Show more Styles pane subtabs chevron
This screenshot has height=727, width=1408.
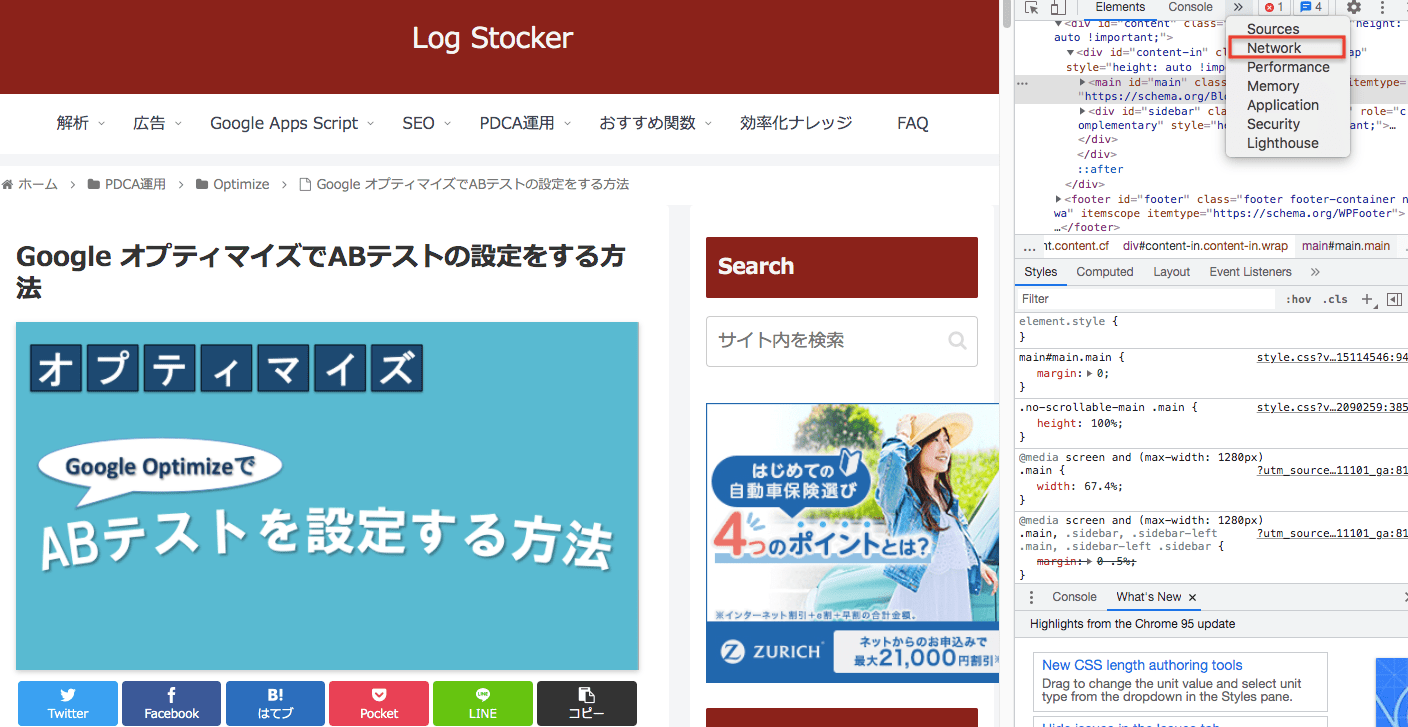[1315, 272]
